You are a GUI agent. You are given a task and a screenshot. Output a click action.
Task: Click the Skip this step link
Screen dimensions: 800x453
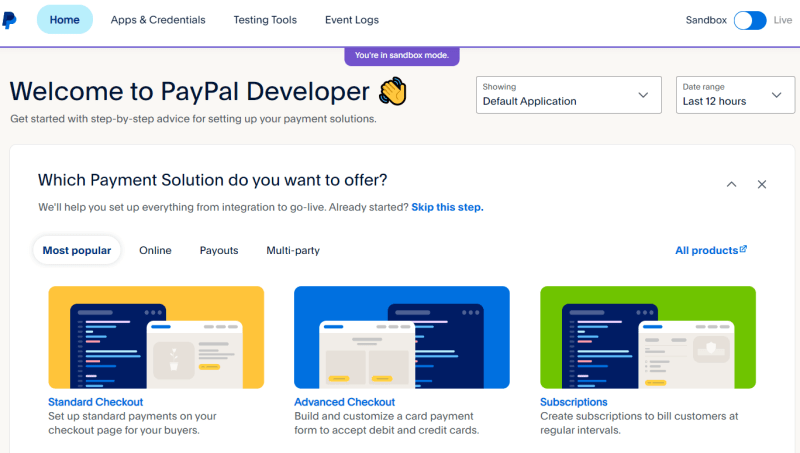(x=447, y=207)
